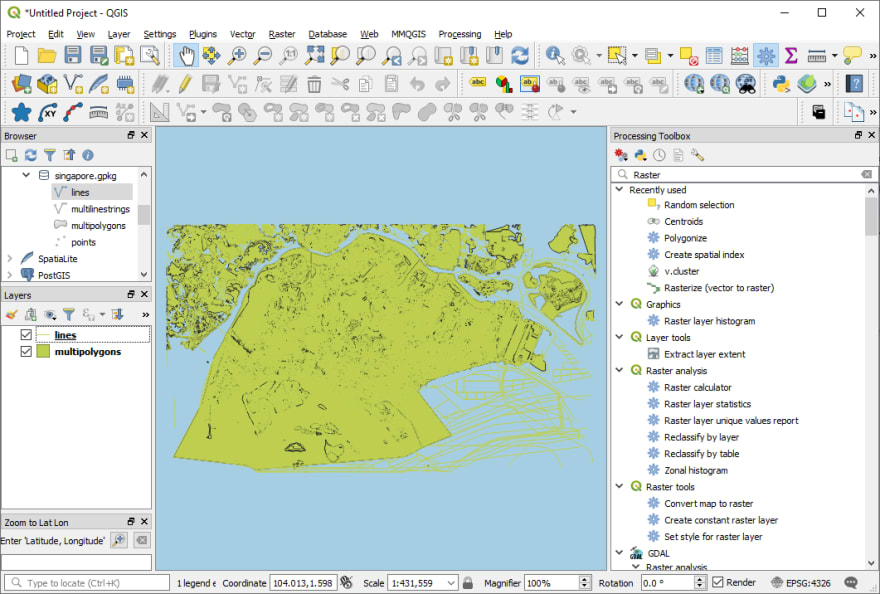Open the log messages speech bubble icon
Image resolution: width=880 pixels, height=594 pixels.
coord(851,583)
